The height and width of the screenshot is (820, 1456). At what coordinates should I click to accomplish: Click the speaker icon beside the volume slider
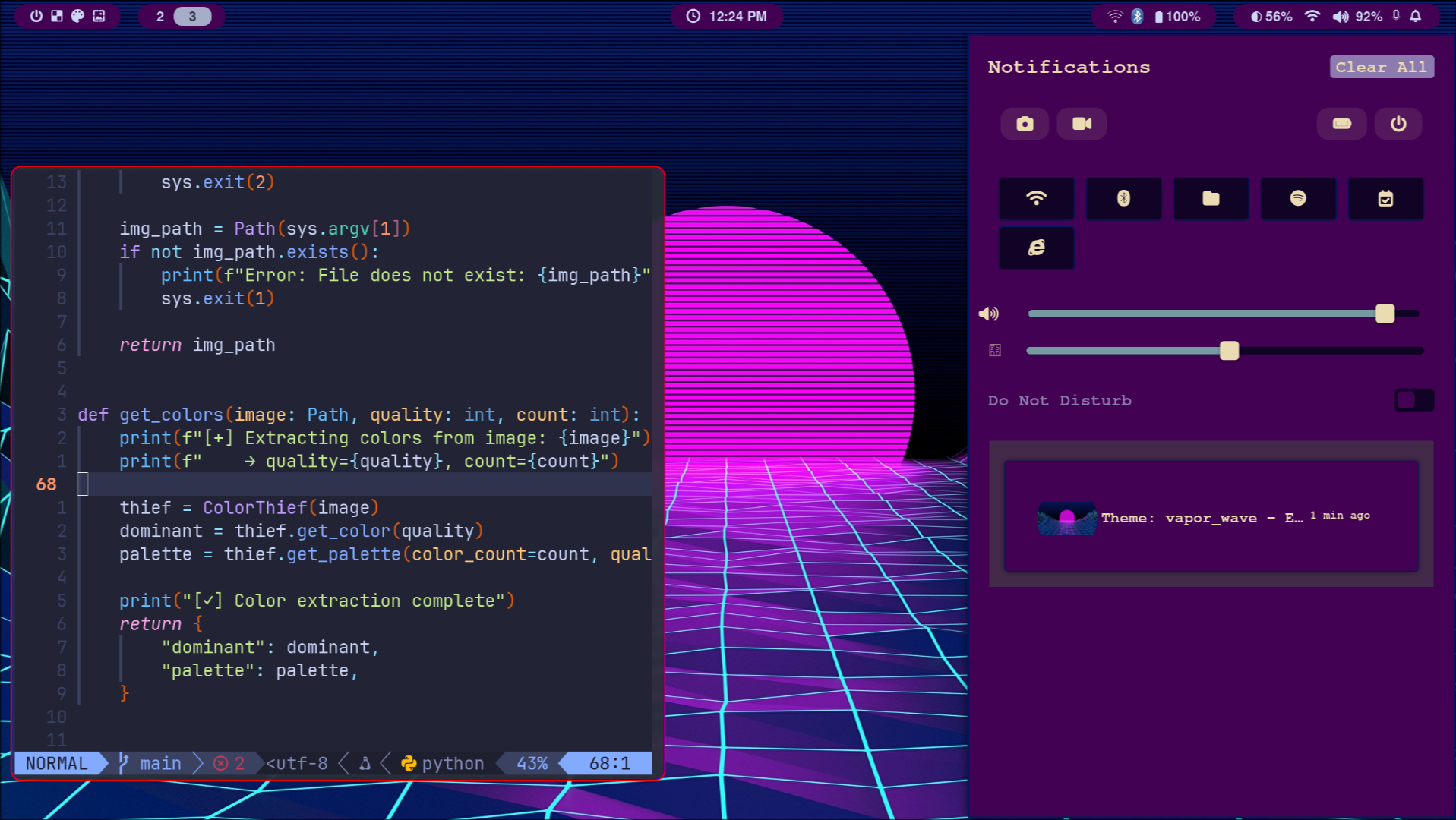pos(989,314)
